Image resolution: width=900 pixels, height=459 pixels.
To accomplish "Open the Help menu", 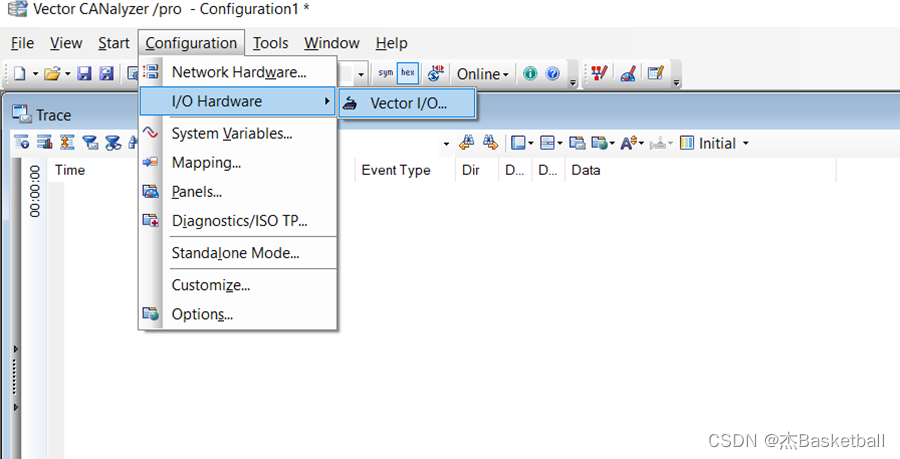I will pos(391,43).
